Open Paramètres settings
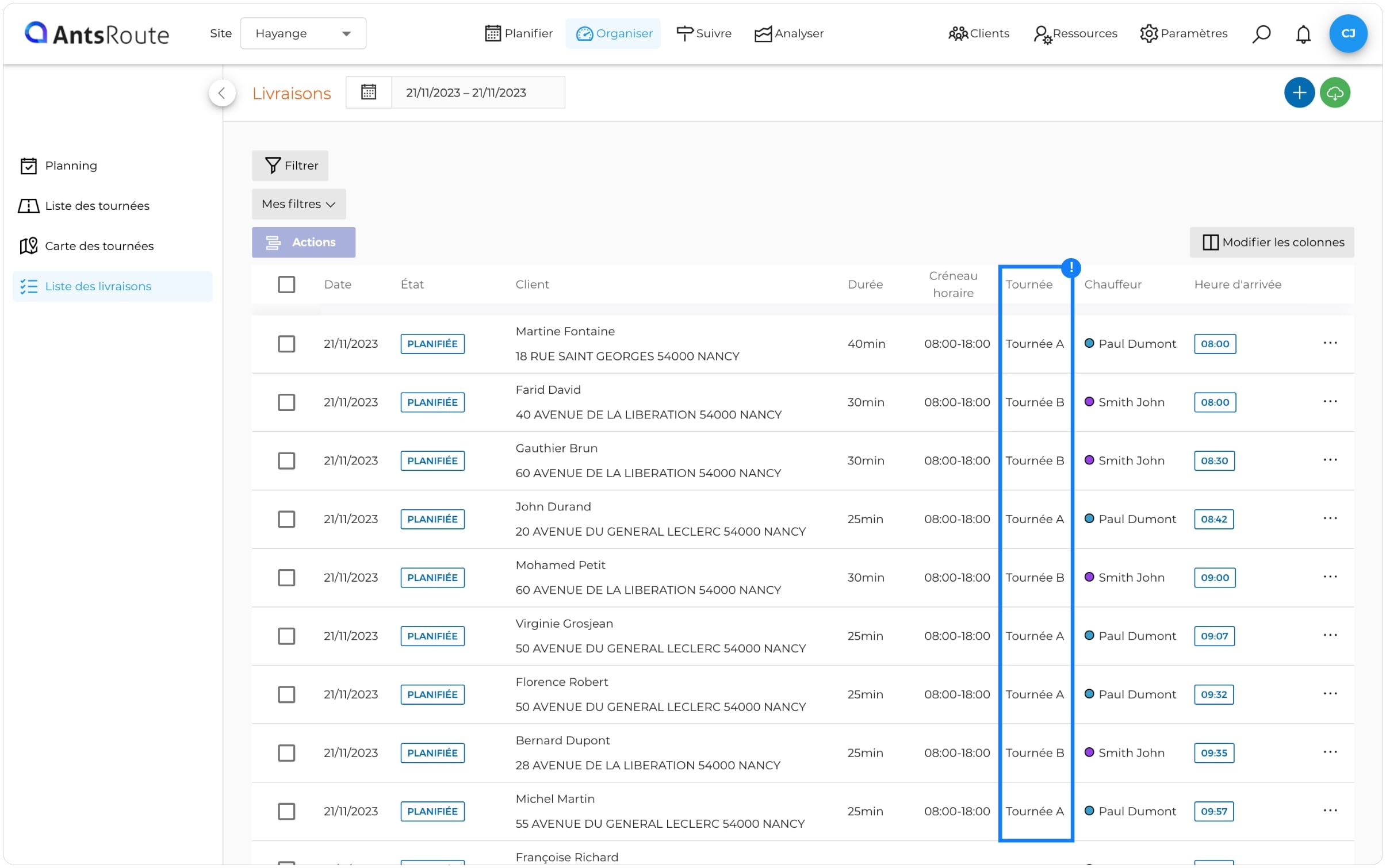Screen dimensions: 1386x868 (x=1184, y=33)
